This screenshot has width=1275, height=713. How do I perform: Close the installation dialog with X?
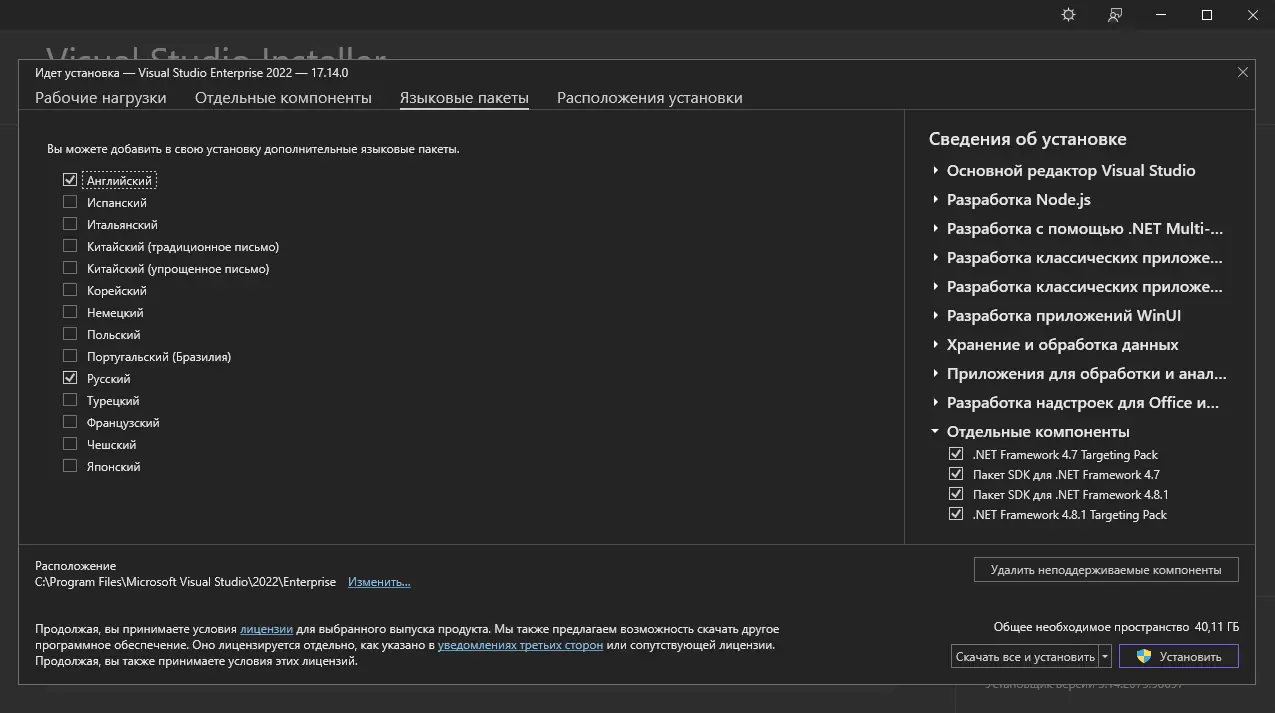point(1243,72)
